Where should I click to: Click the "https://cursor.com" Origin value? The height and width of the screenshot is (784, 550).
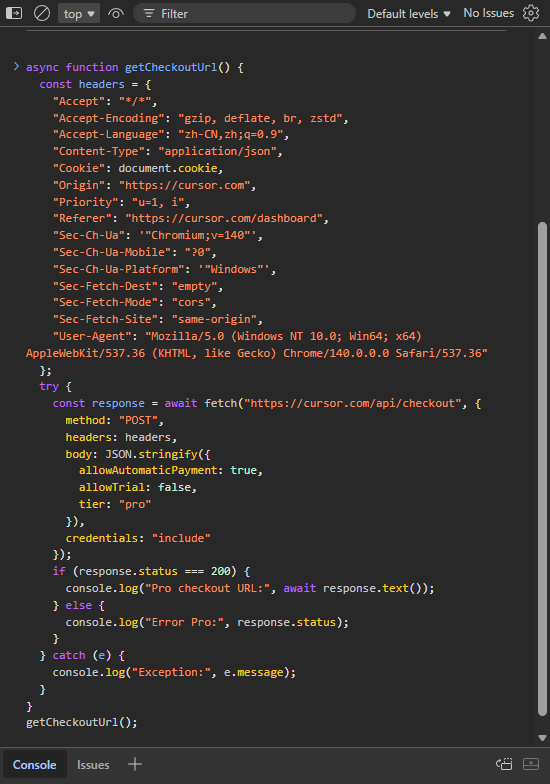tap(184, 185)
